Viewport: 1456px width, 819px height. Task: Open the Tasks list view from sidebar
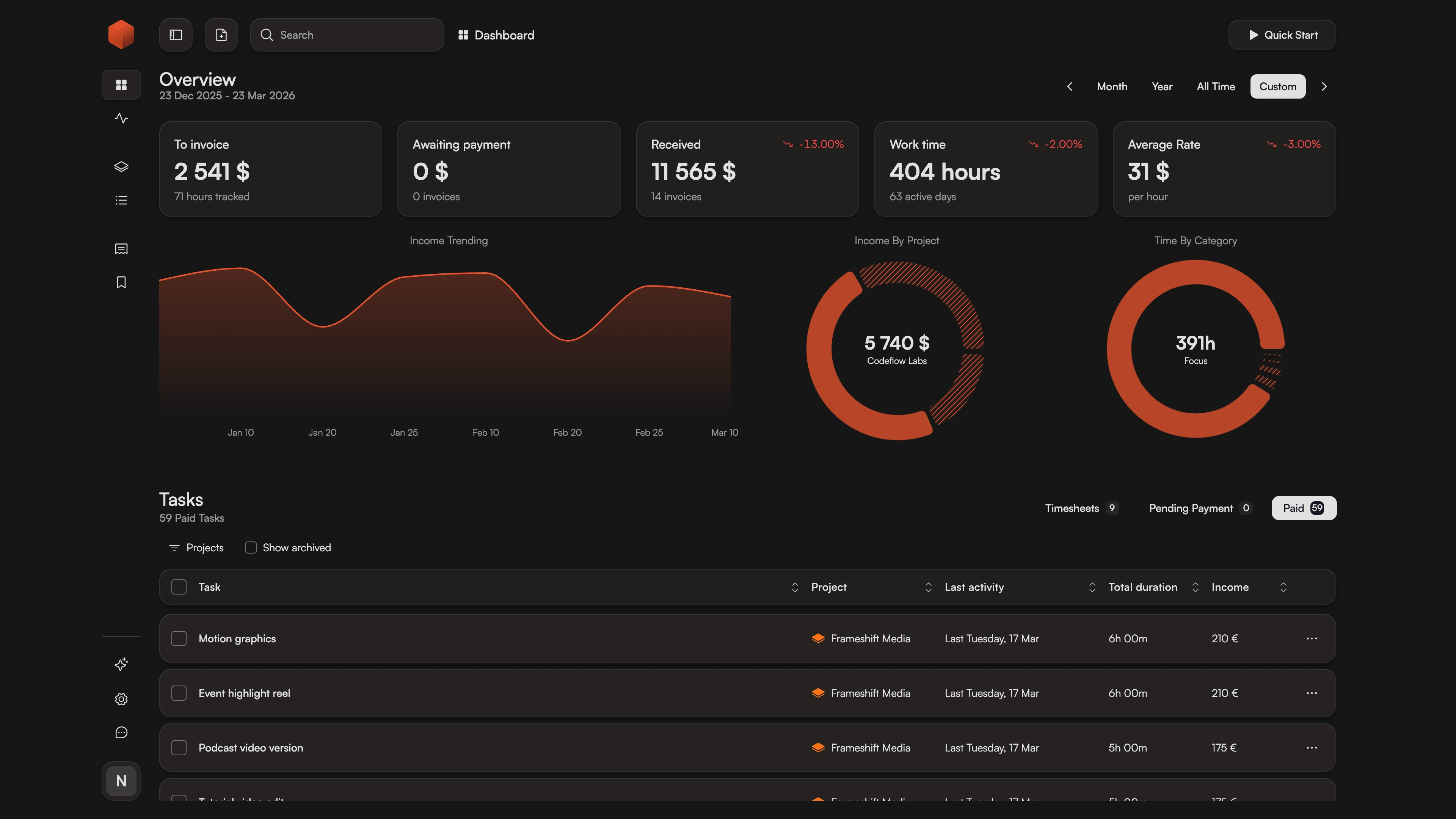click(121, 199)
